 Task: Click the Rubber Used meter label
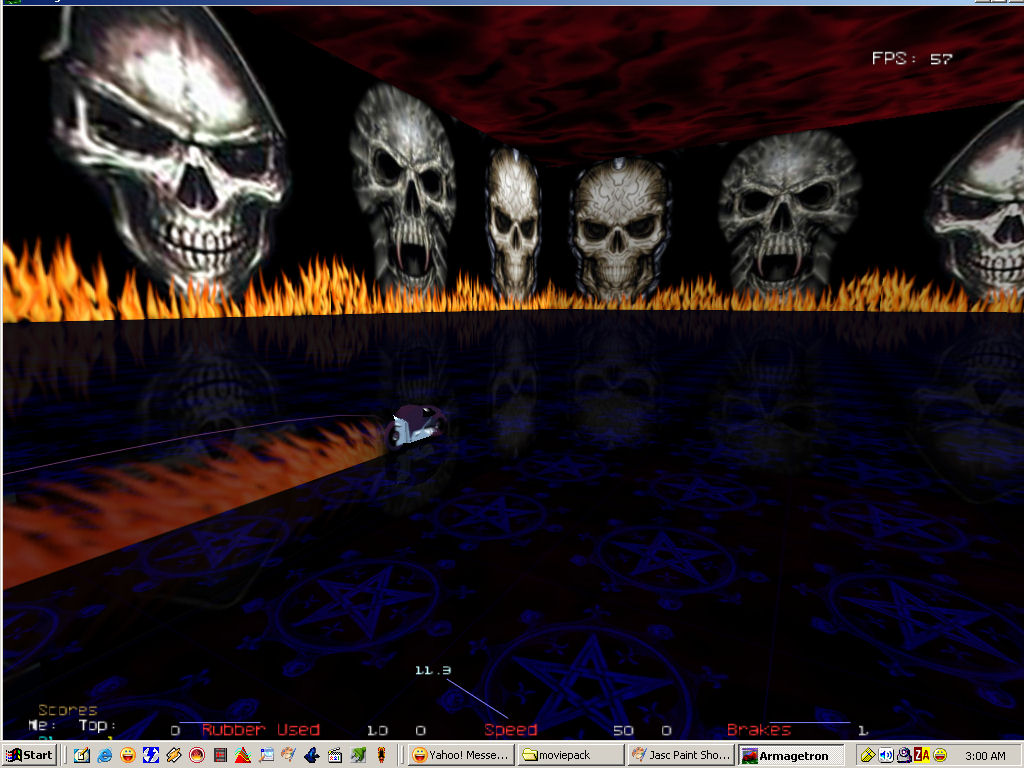point(260,730)
